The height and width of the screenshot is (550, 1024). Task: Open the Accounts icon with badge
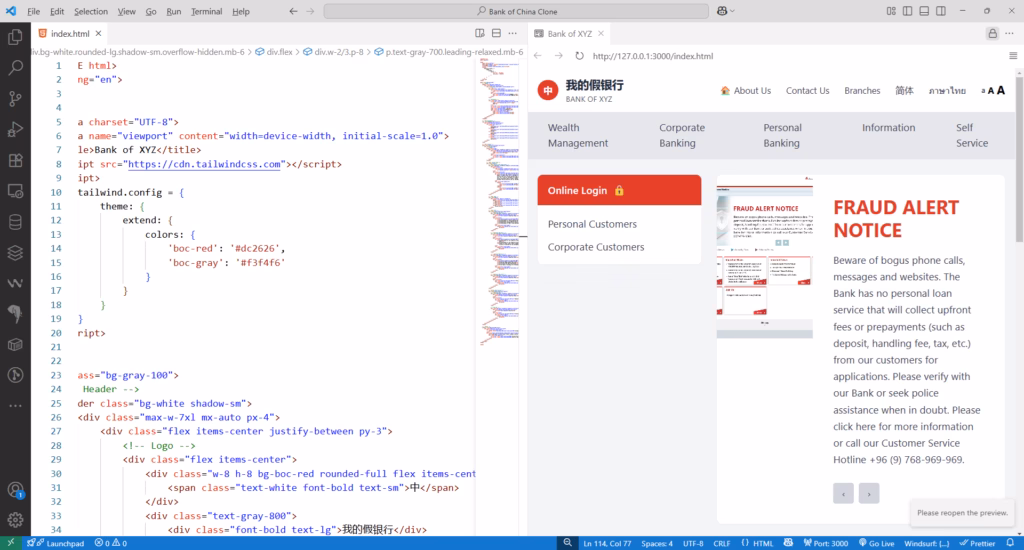[15, 490]
